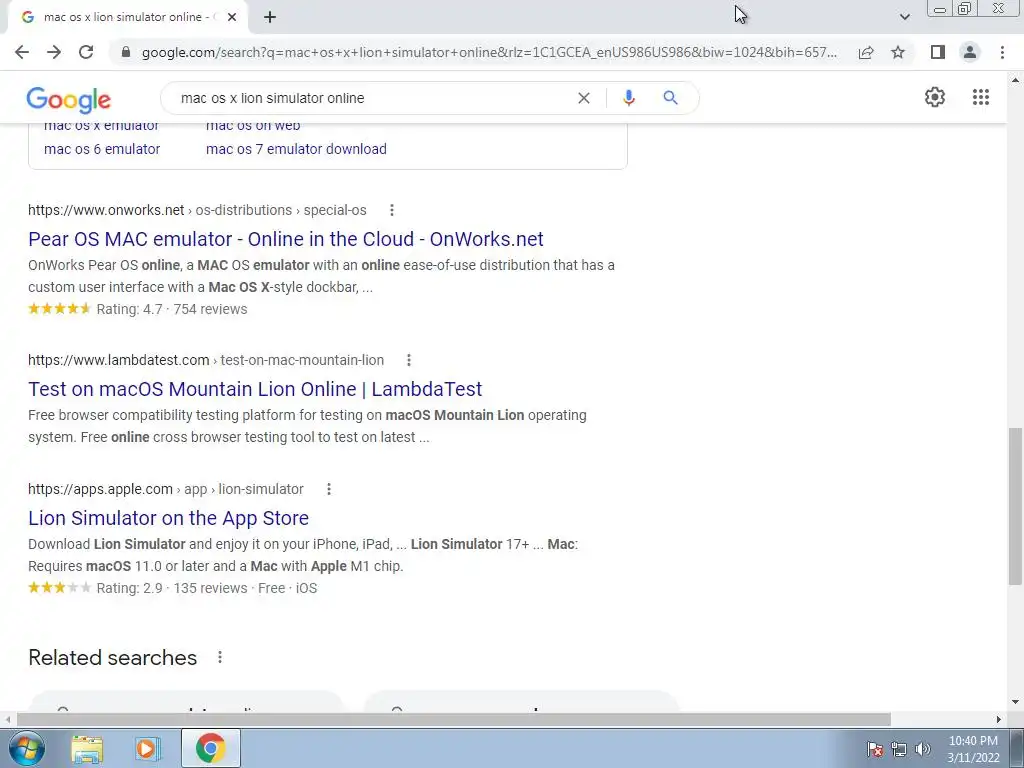
Task: Click "Rating: 4.7 · 754 reviews" text
Action: (172, 310)
